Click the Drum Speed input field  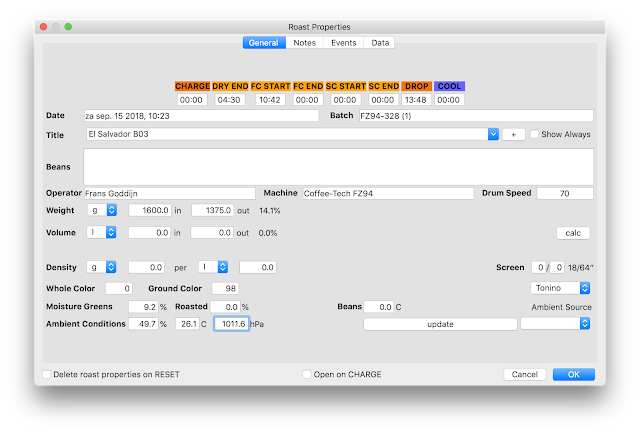564,193
